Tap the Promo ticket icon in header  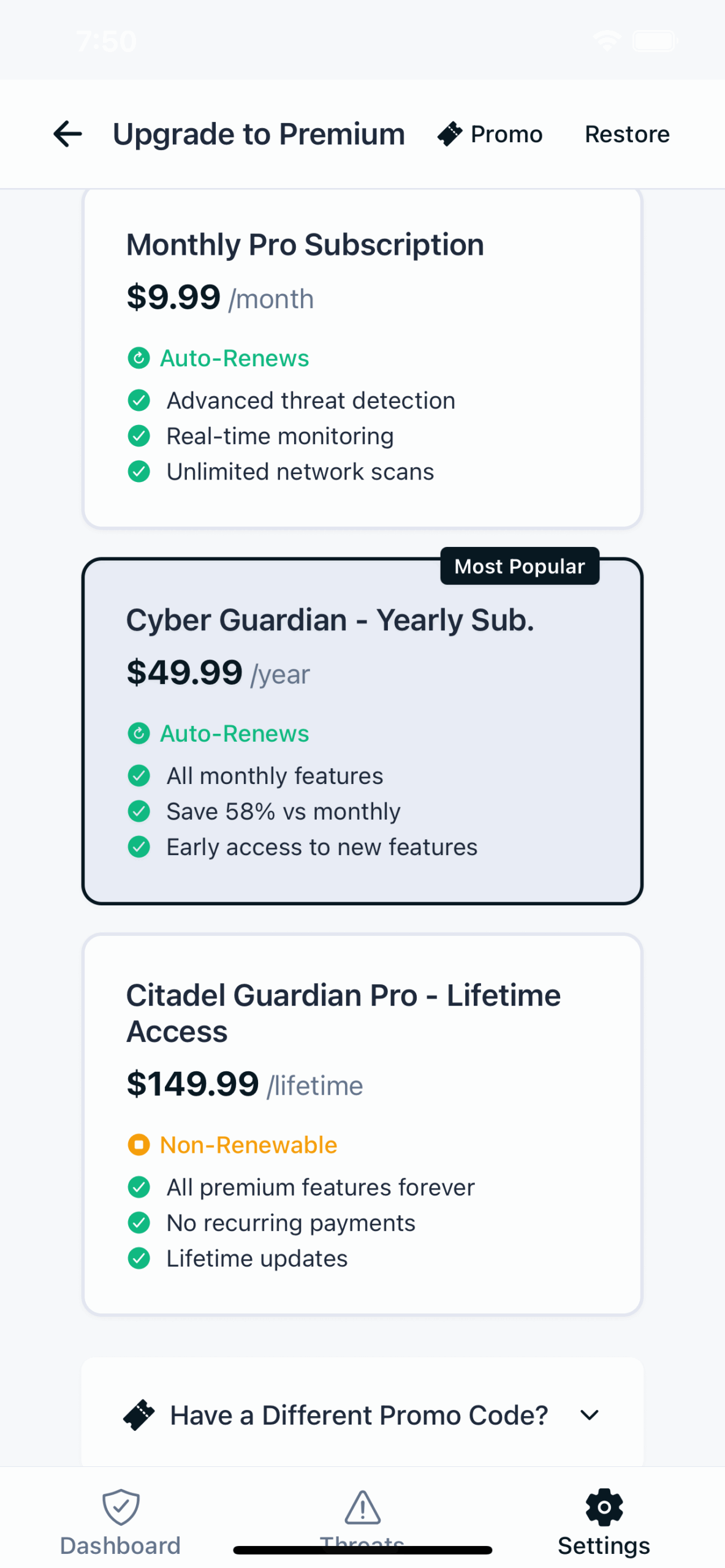pos(450,134)
